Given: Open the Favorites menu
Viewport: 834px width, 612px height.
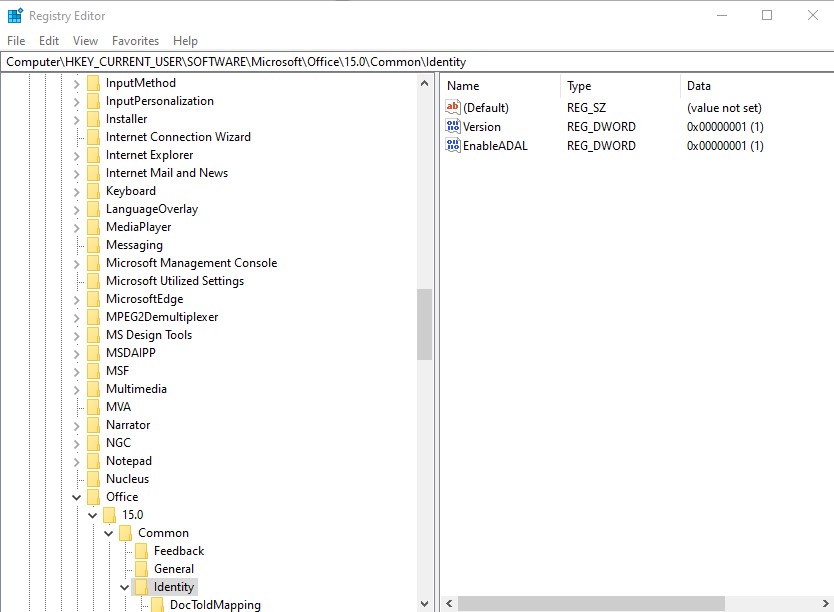Looking at the screenshot, I should point(135,41).
